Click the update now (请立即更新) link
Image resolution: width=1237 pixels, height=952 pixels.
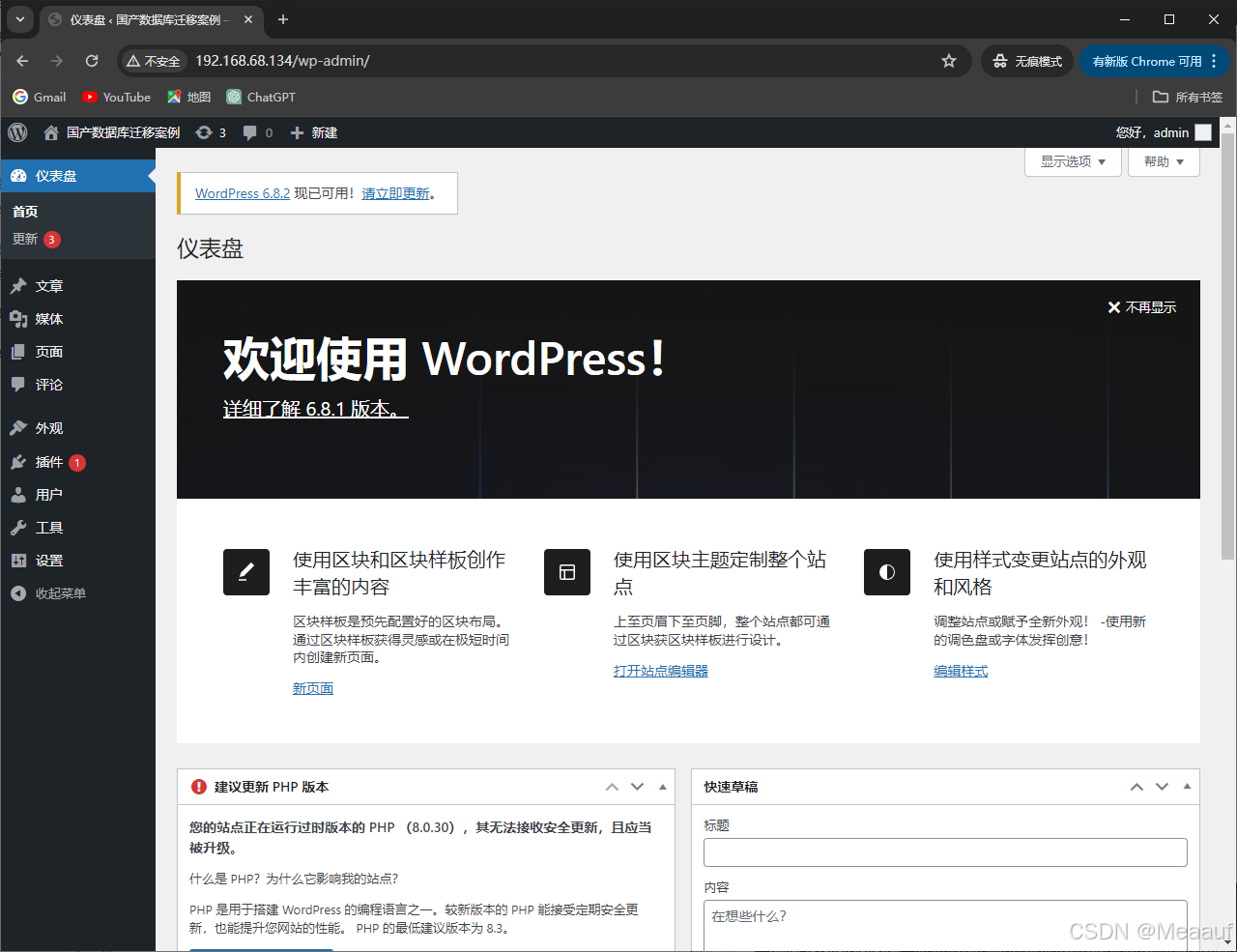[x=395, y=193]
